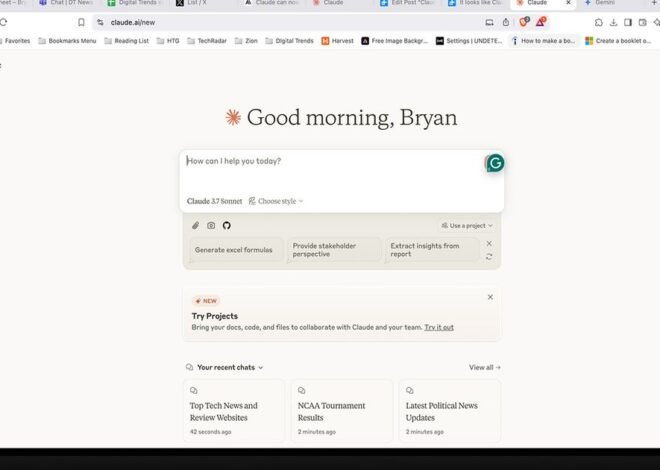Open the NCAA Tournament Results chat

pyautogui.click(x=342, y=411)
